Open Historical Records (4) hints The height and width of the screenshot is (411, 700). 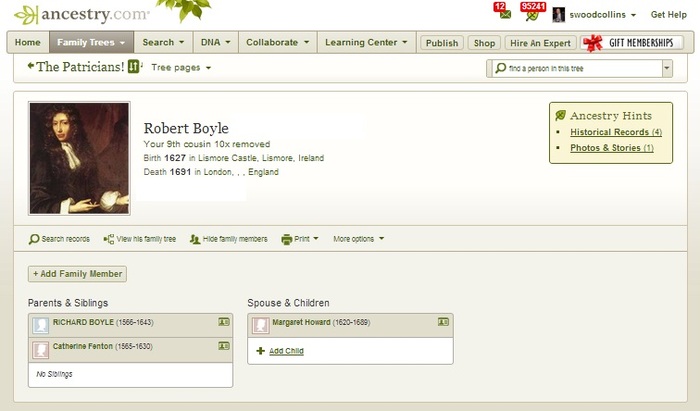point(616,132)
